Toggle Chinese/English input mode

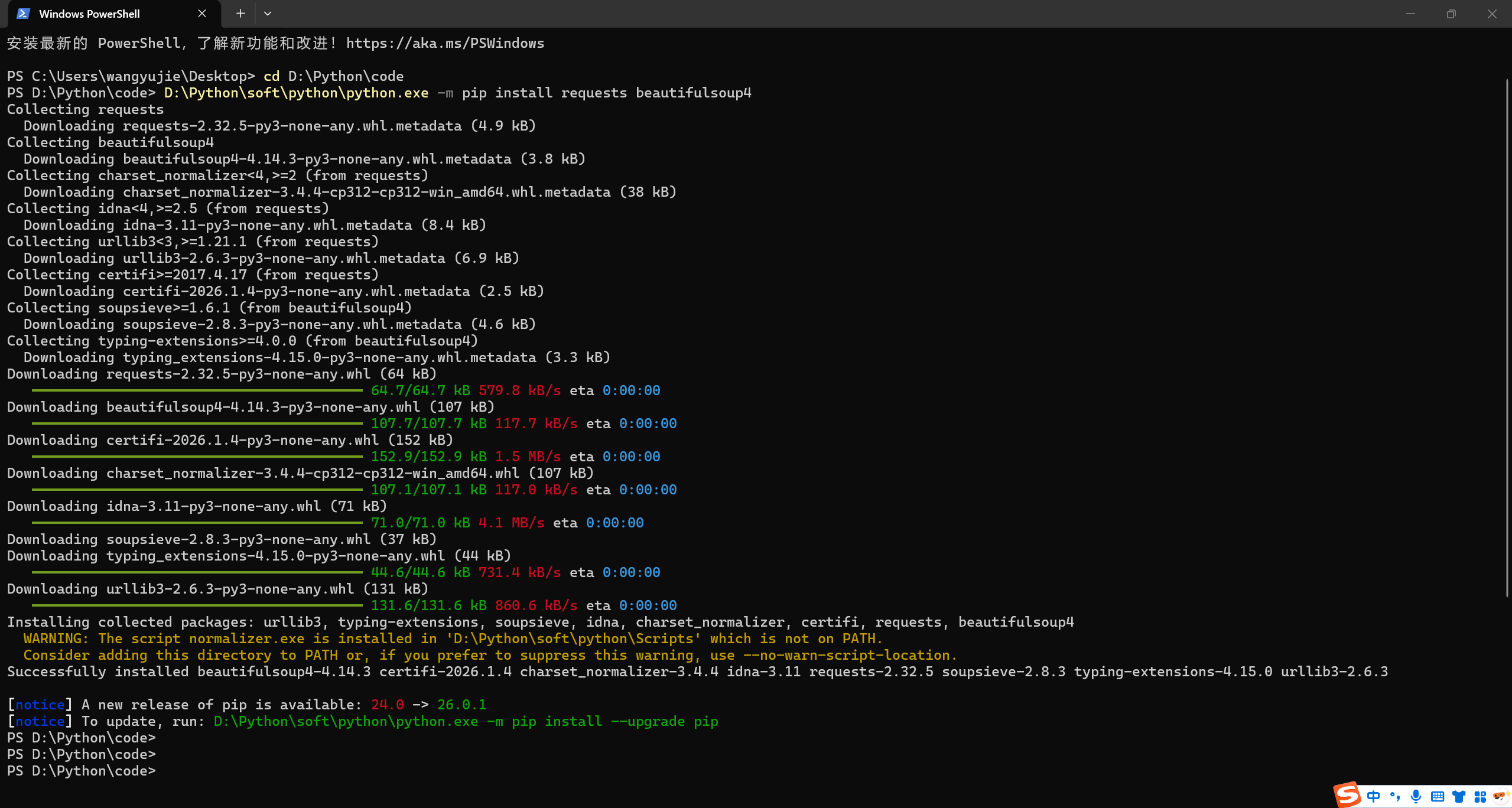1374,796
